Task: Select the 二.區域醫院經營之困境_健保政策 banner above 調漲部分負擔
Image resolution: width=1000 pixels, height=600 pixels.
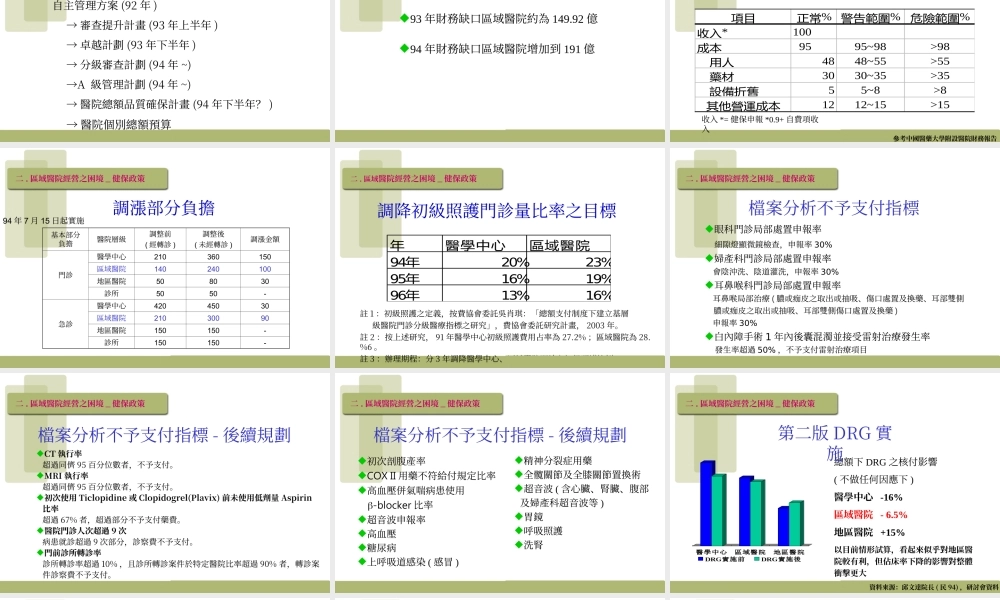Action: (x=85, y=178)
